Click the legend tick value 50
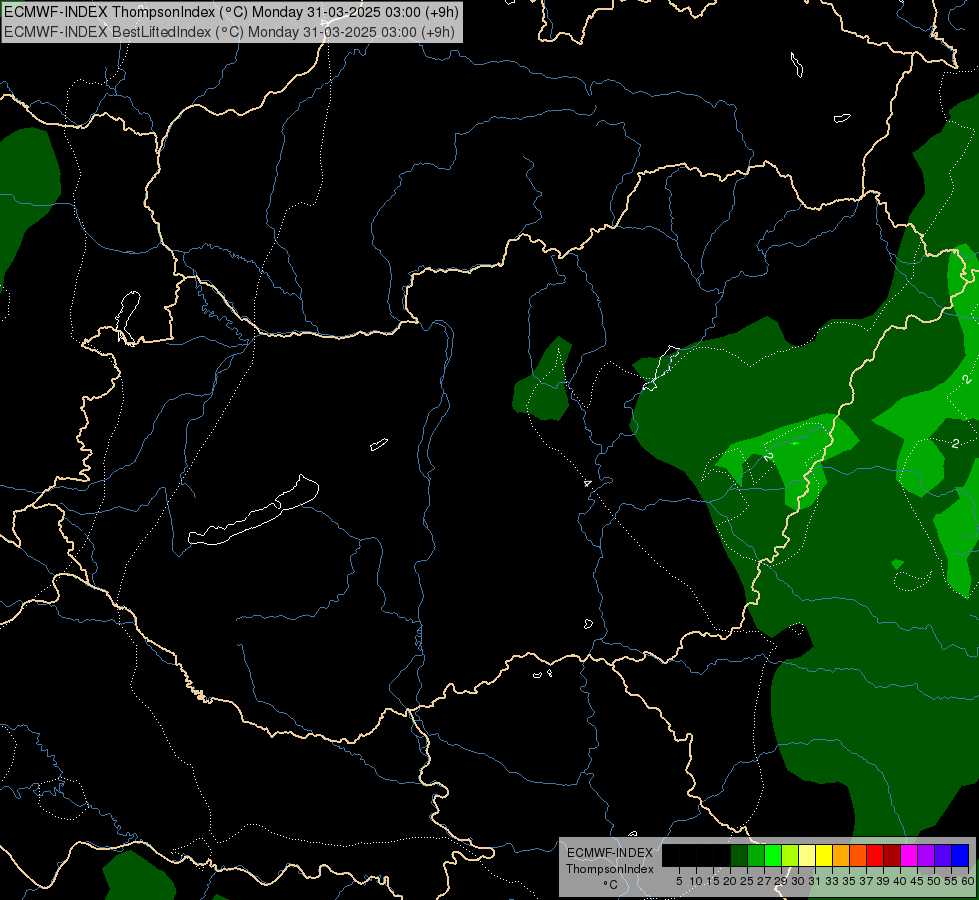Image resolution: width=979 pixels, height=900 pixels. [934, 881]
